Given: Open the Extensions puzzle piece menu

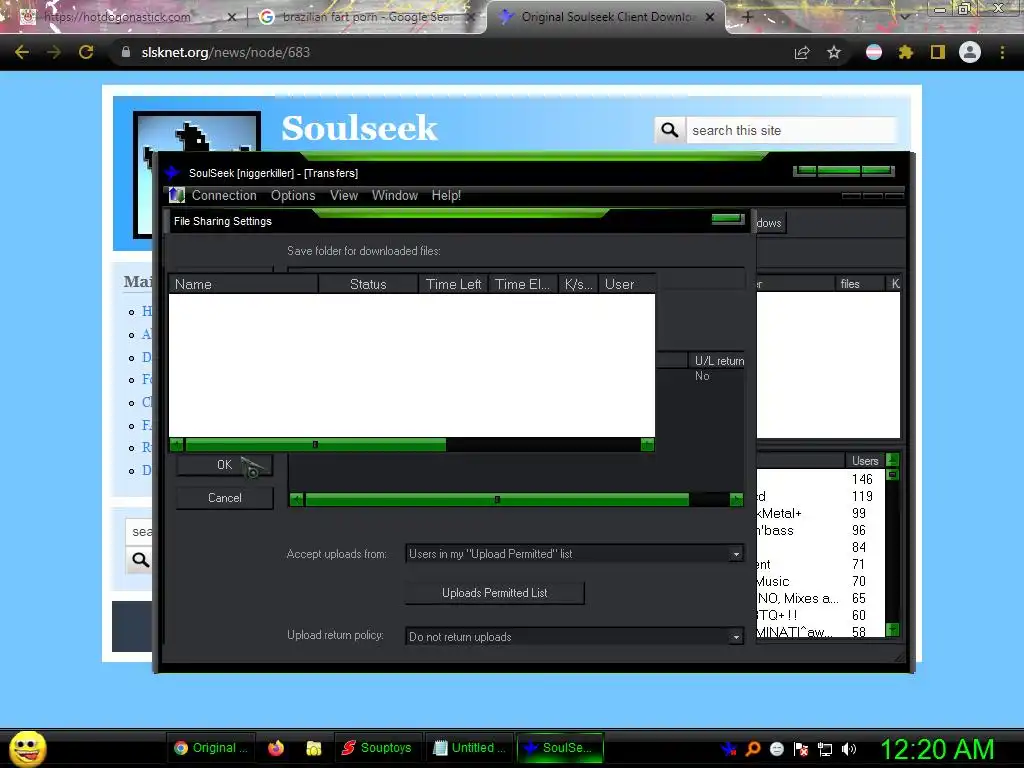Looking at the screenshot, I should point(906,52).
